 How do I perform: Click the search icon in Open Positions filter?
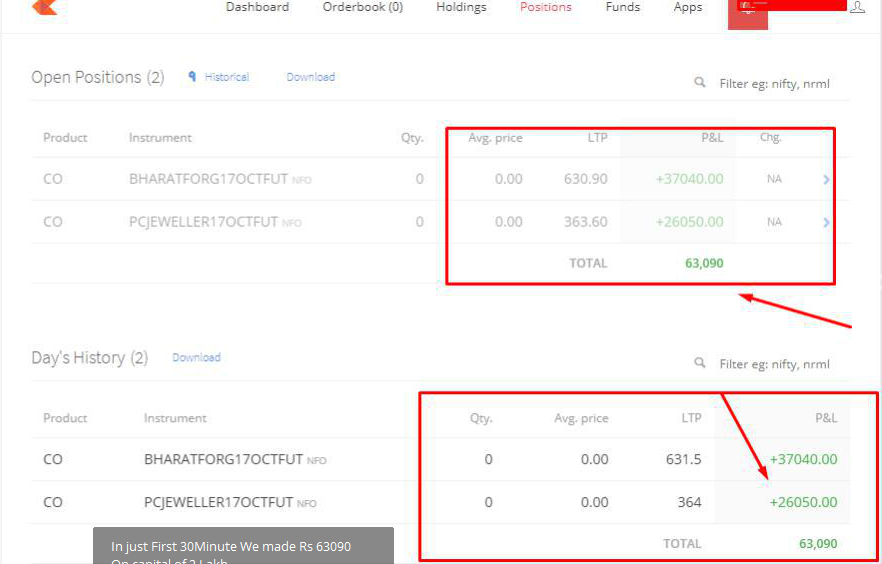pyautogui.click(x=700, y=83)
